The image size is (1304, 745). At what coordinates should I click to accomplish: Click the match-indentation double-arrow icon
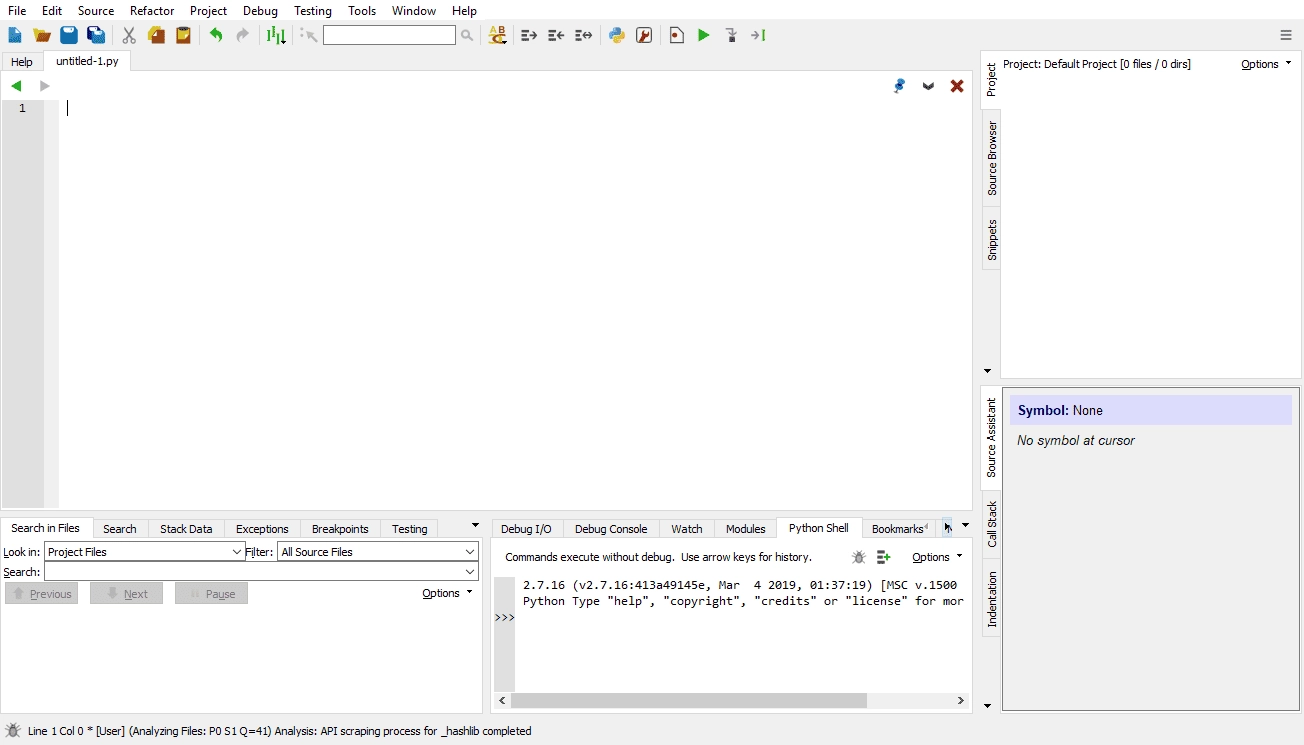(584, 35)
